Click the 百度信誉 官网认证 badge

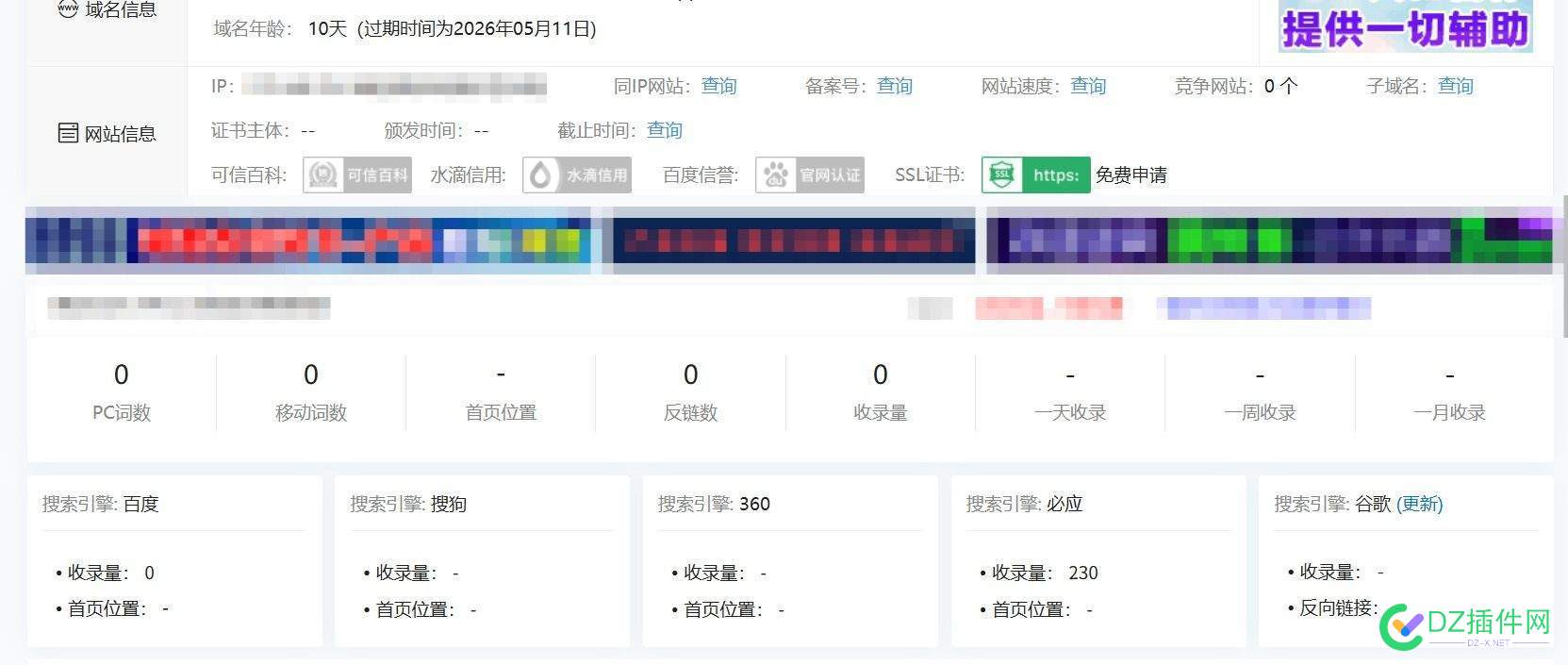(x=809, y=175)
